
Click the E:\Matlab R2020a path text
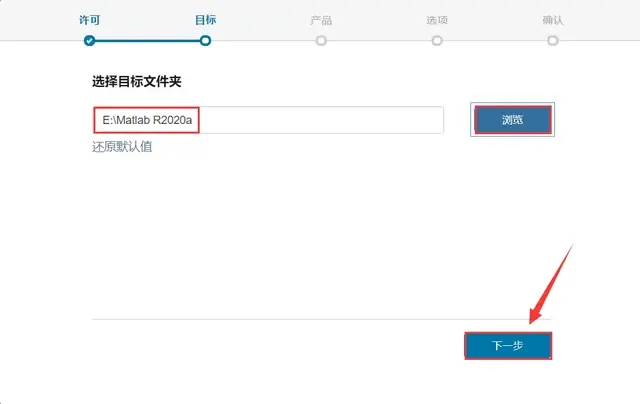[147, 120]
